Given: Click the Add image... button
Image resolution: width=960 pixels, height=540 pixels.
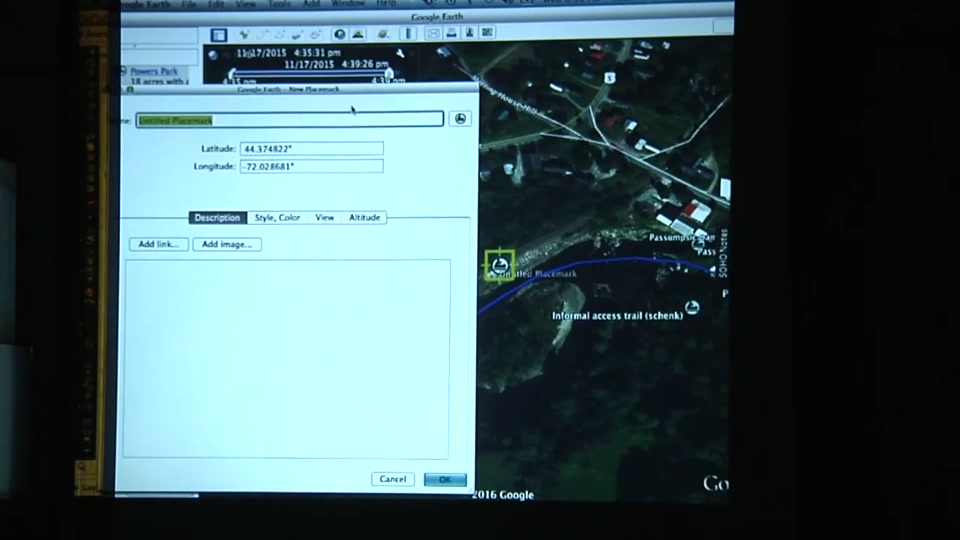Looking at the screenshot, I should tap(227, 244).
